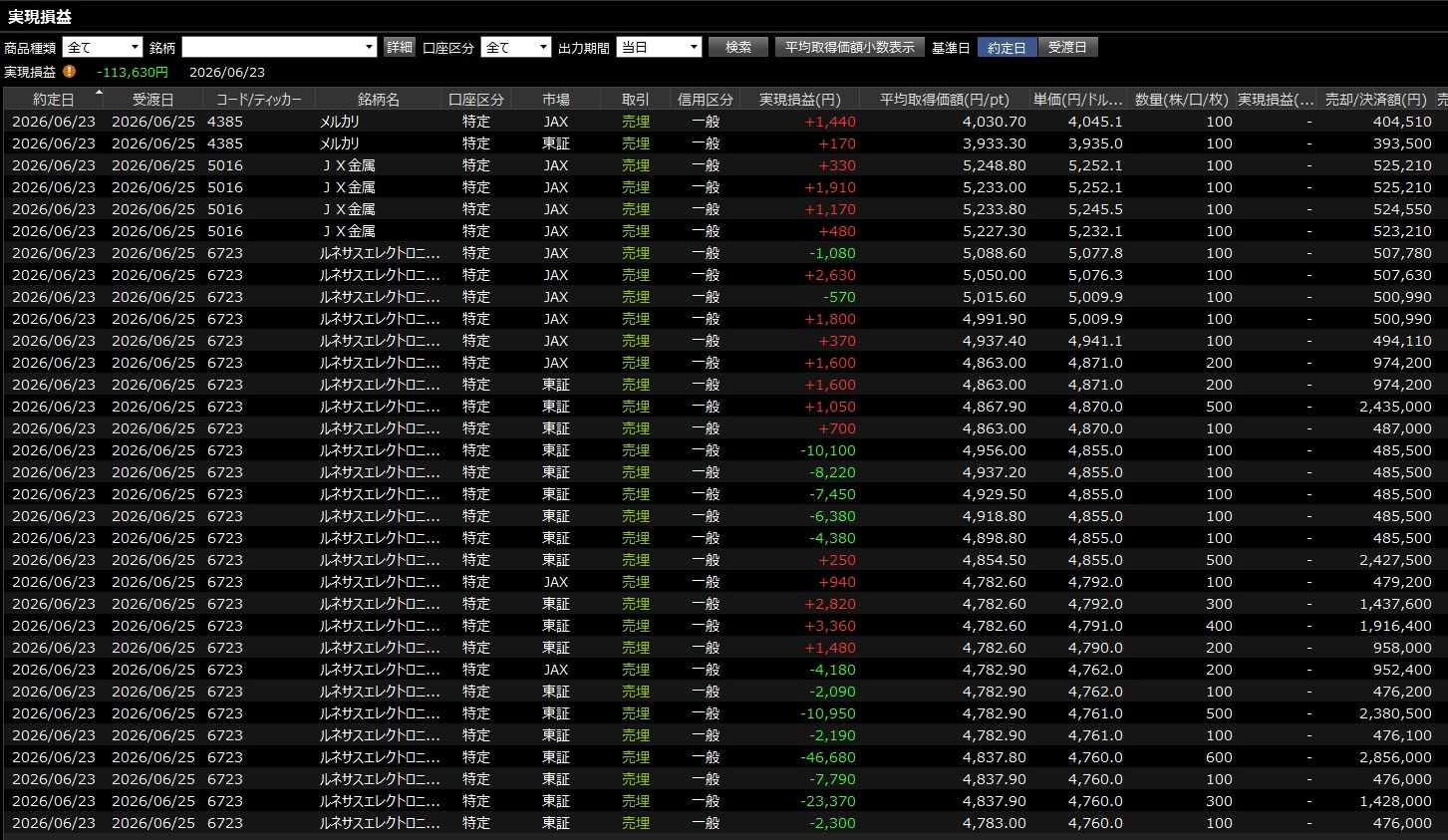This screenshot has width=1448, height=840.
Task: Click the -7,790 loss cell
Action: (x=831, y=779)
